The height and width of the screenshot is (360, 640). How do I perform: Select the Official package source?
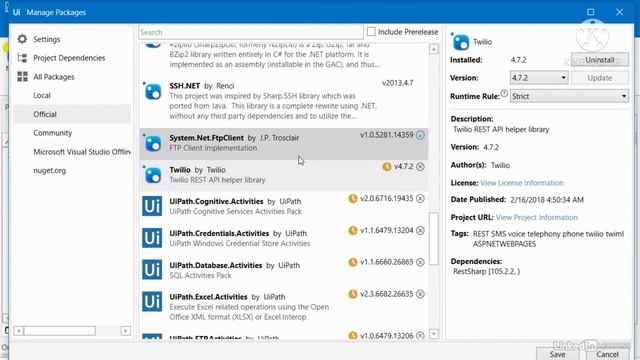pos(72,114)
